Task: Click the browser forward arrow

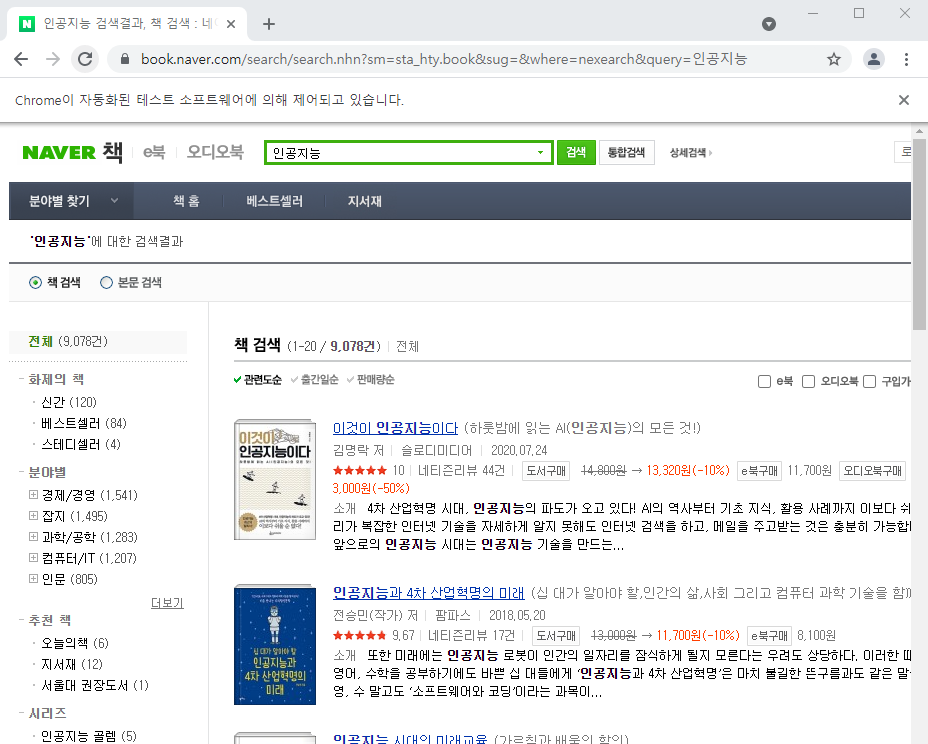Action: pos(53,59)
